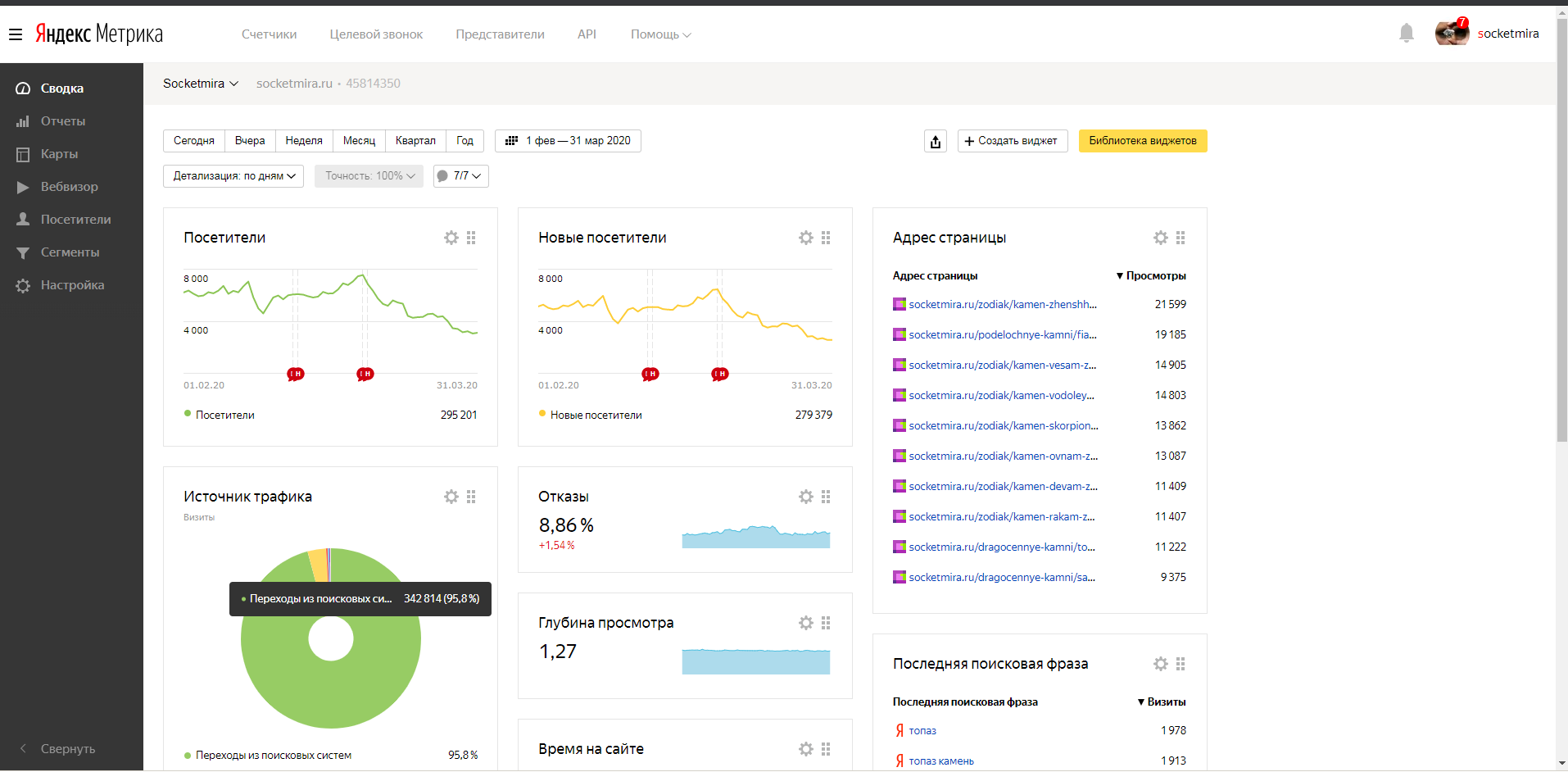Switch the period to Квартал
Screen dimensions: 1568x772
click(415, 141)
